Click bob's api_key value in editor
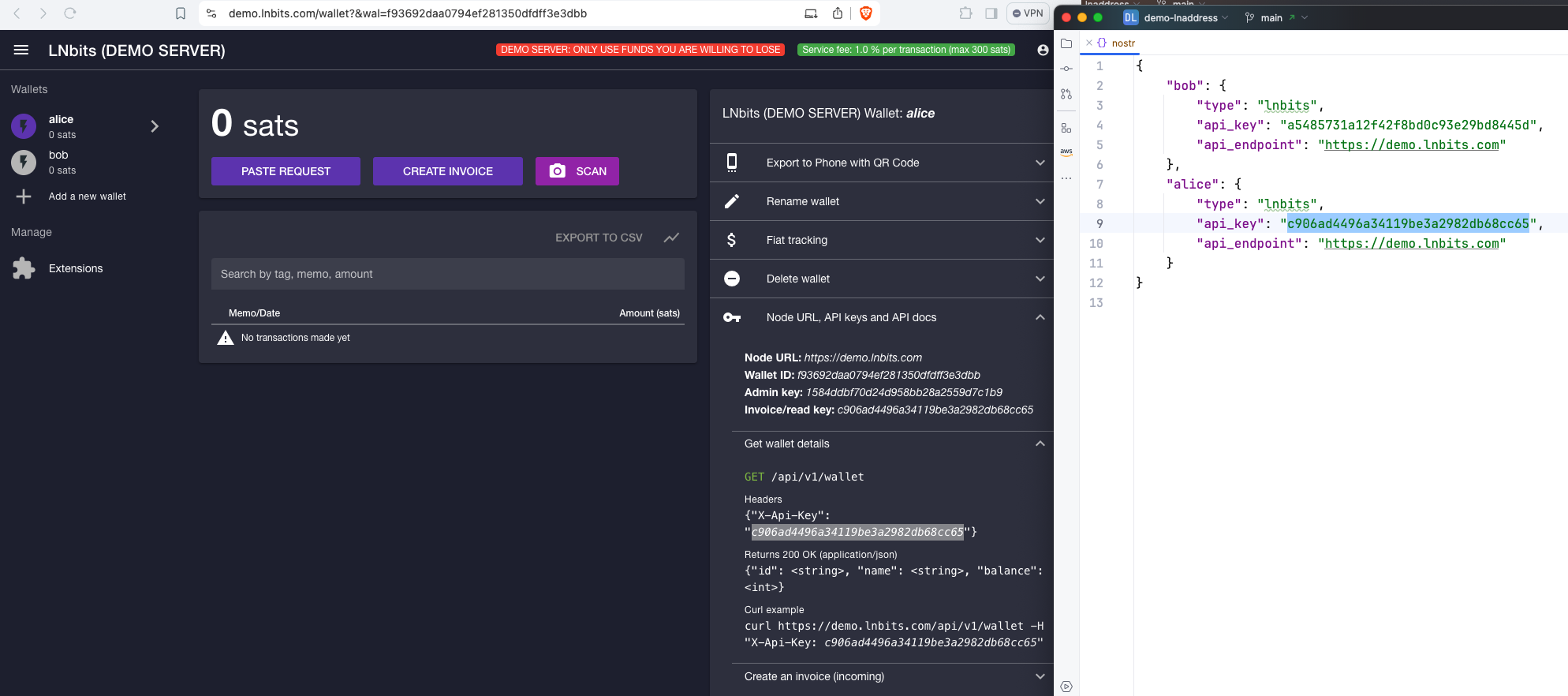The height and width of the screenshot is (696, 1568). 1409,125
